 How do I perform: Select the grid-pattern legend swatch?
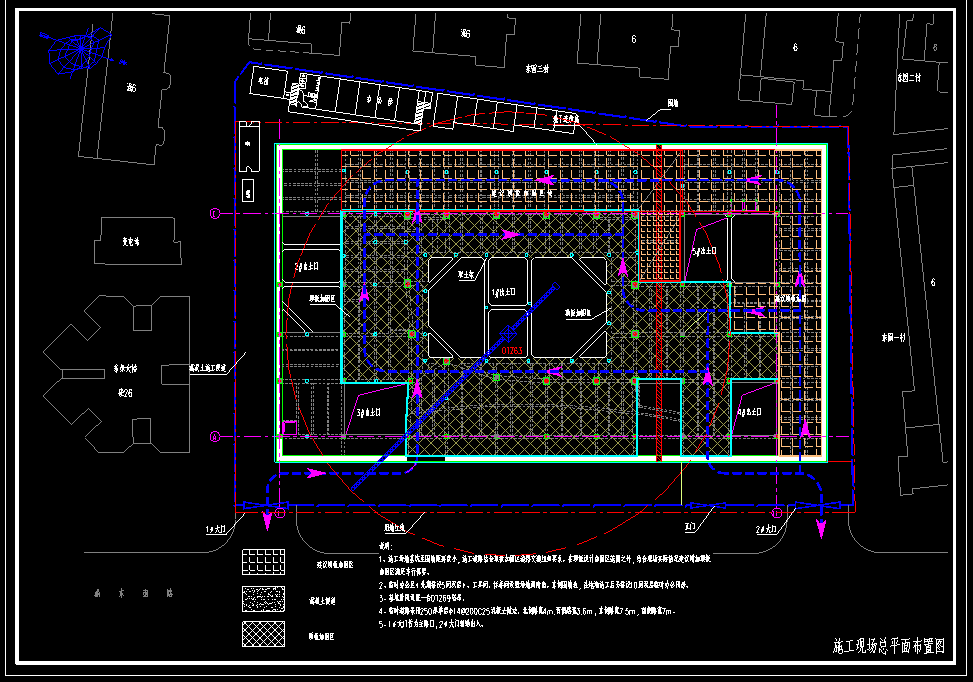coord(264,564)
